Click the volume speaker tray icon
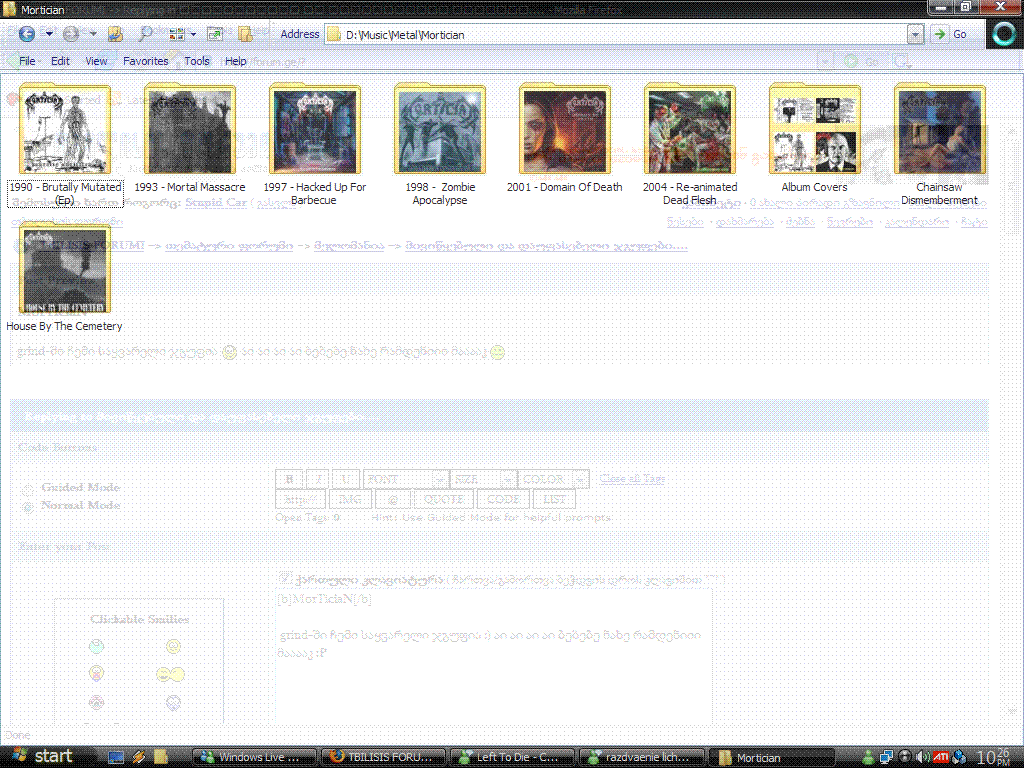1024x768 pixels. (923, 757)
